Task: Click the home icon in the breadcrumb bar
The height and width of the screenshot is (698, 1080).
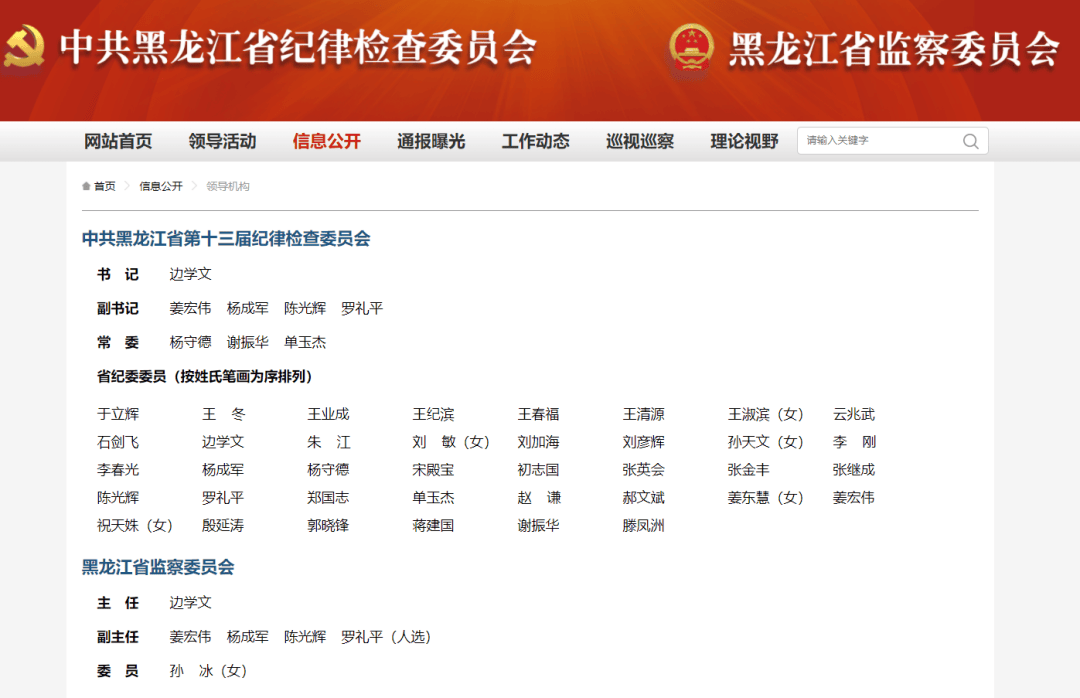Action: (x=84, y=185)
